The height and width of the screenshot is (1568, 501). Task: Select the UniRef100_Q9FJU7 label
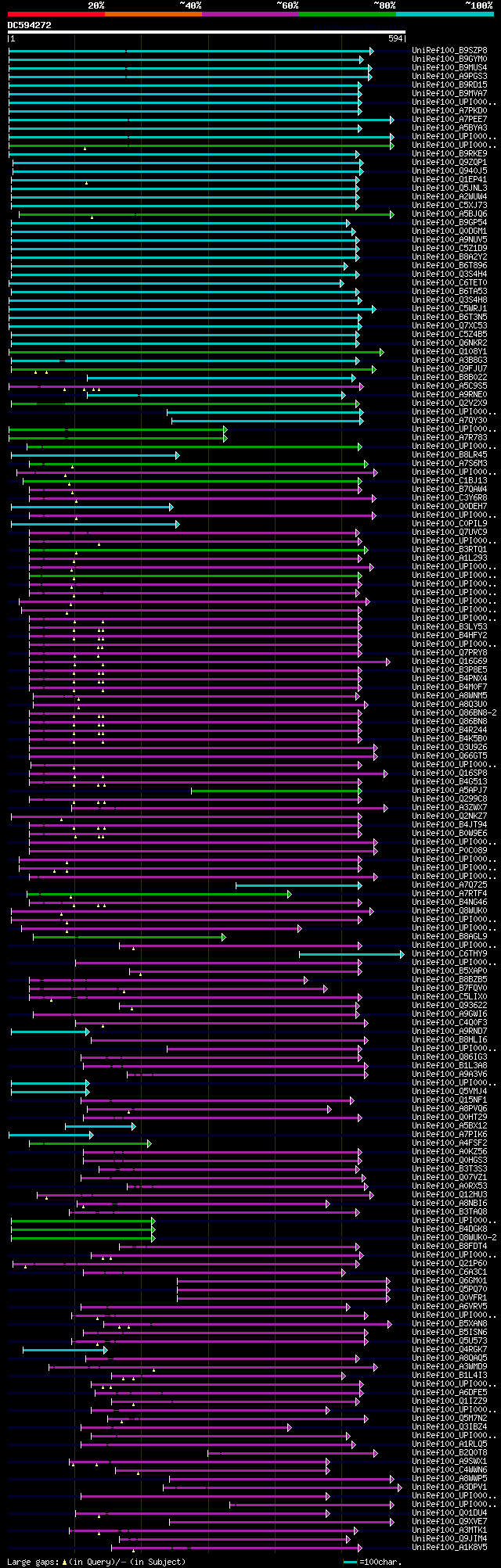click(x=449, y=369)
